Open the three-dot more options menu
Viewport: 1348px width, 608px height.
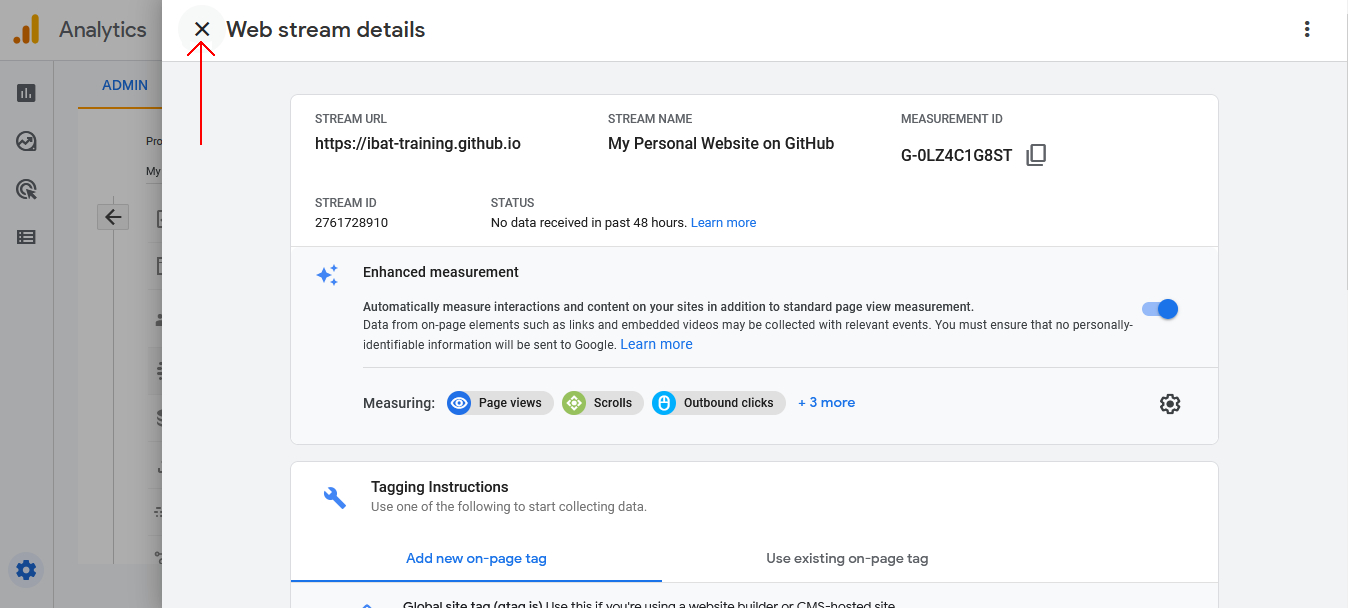(1307, 29)
